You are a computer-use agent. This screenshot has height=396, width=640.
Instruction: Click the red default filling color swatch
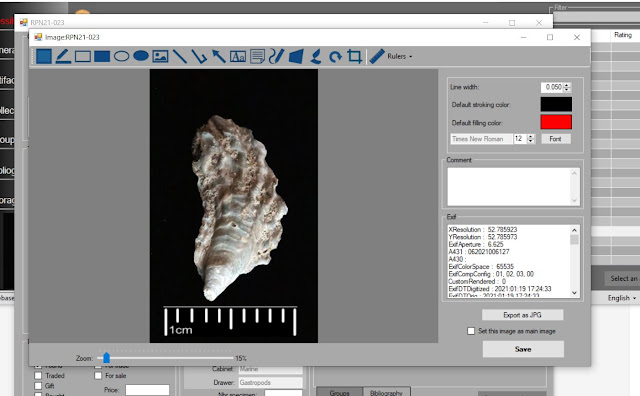click(x=556, y=122)
